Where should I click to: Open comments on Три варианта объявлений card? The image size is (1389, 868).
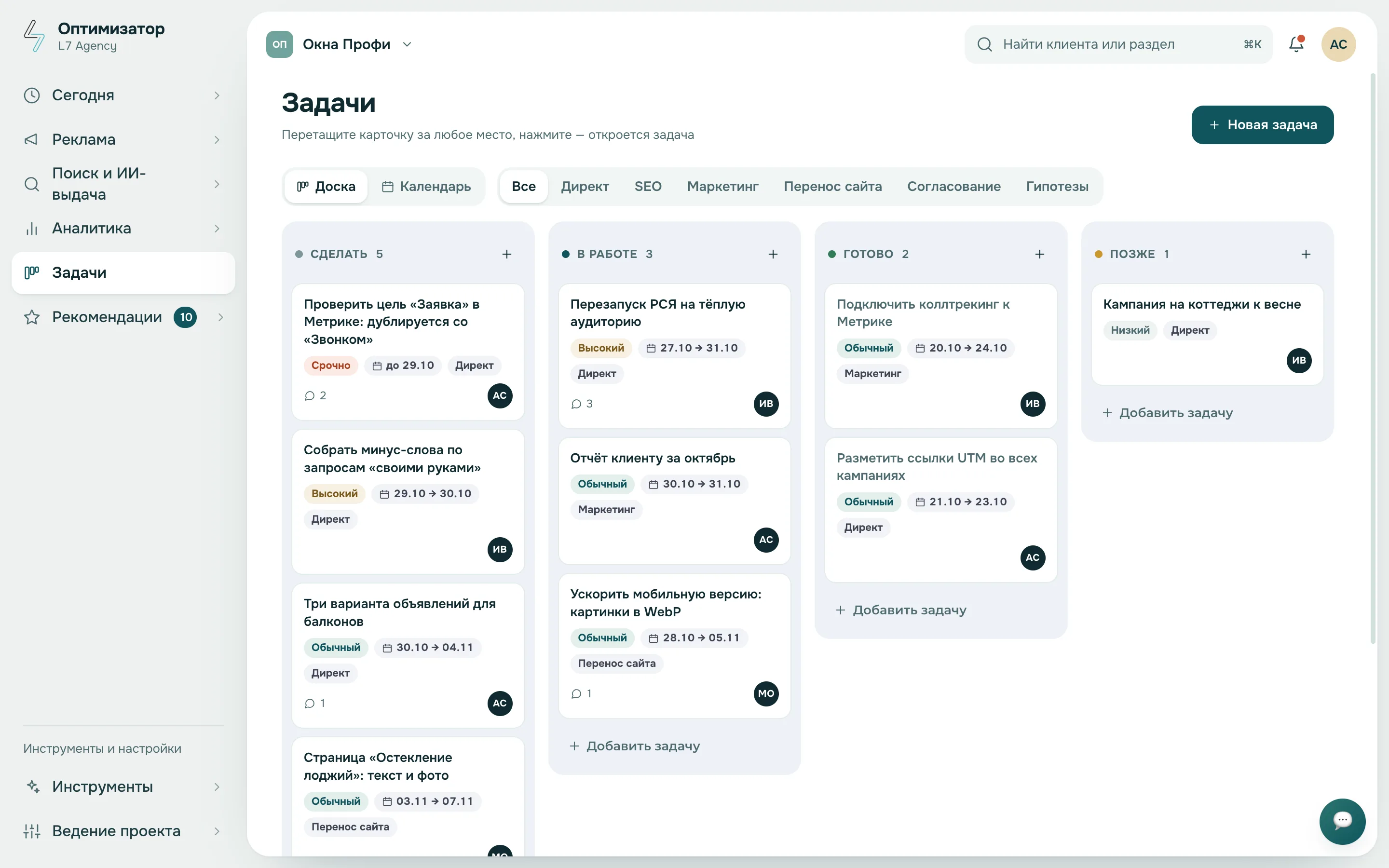coord(315,703)
